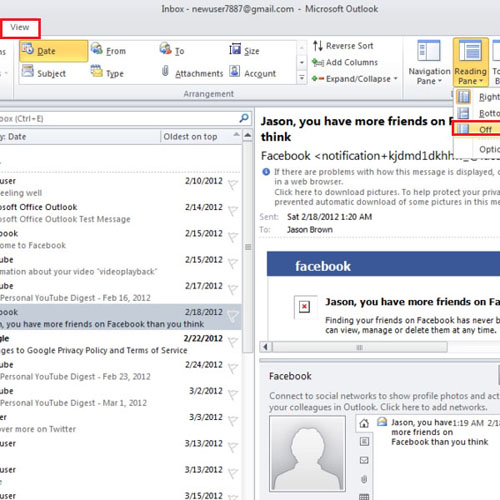Click the Facebook contact photo placeholder

[307, 453]
